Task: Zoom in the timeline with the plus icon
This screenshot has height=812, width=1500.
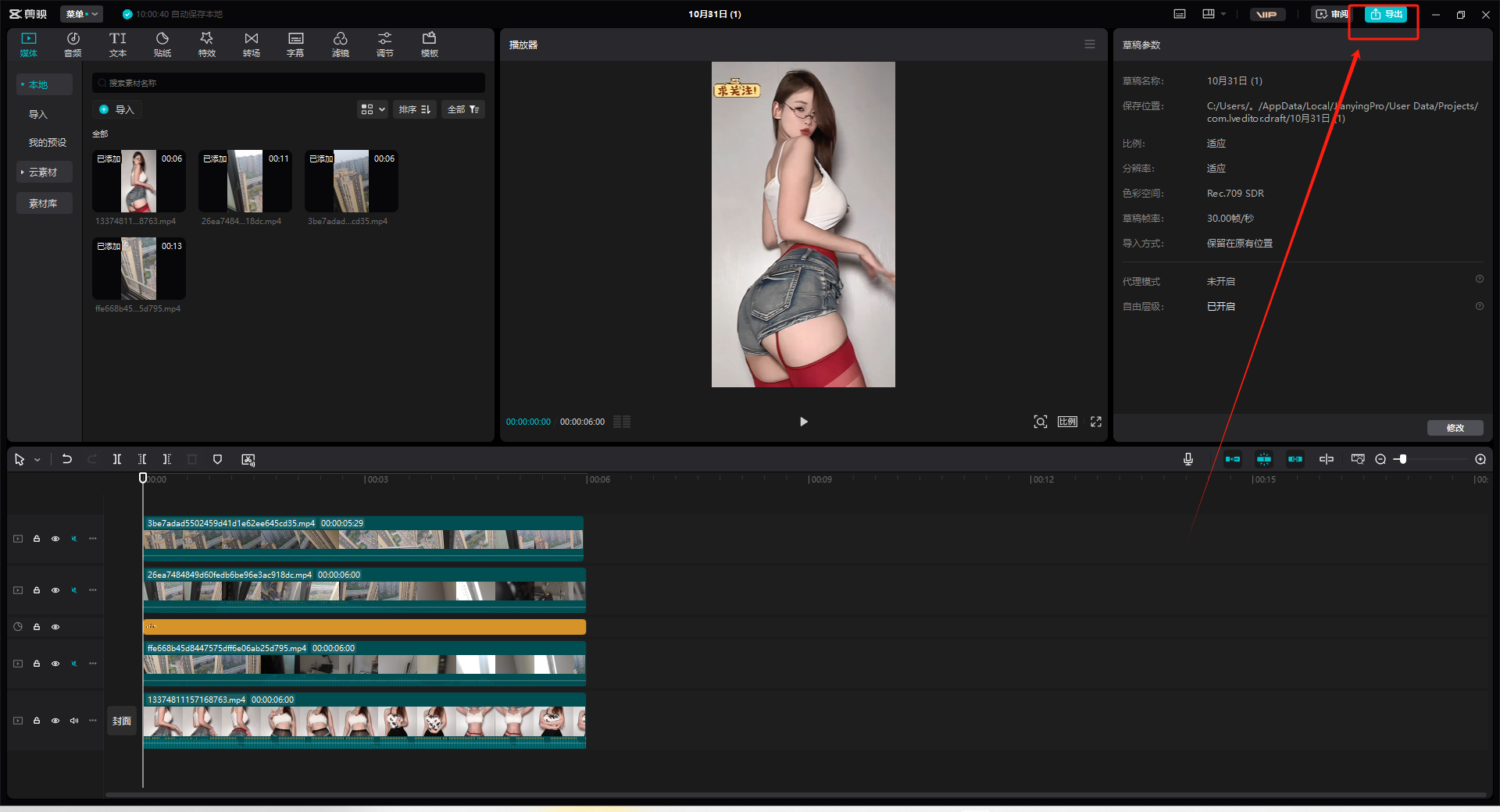Action: point(1480,459)
